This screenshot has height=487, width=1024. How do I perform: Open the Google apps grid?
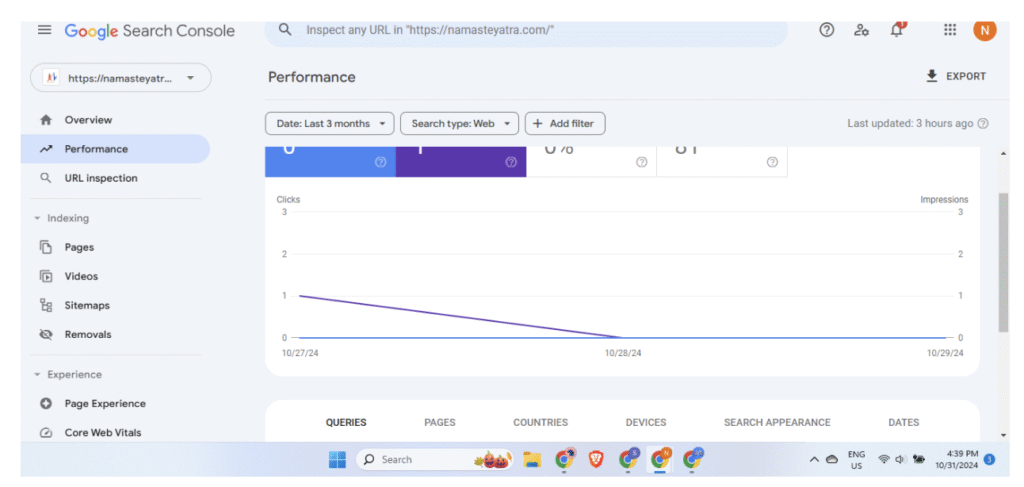click(950, 30)
